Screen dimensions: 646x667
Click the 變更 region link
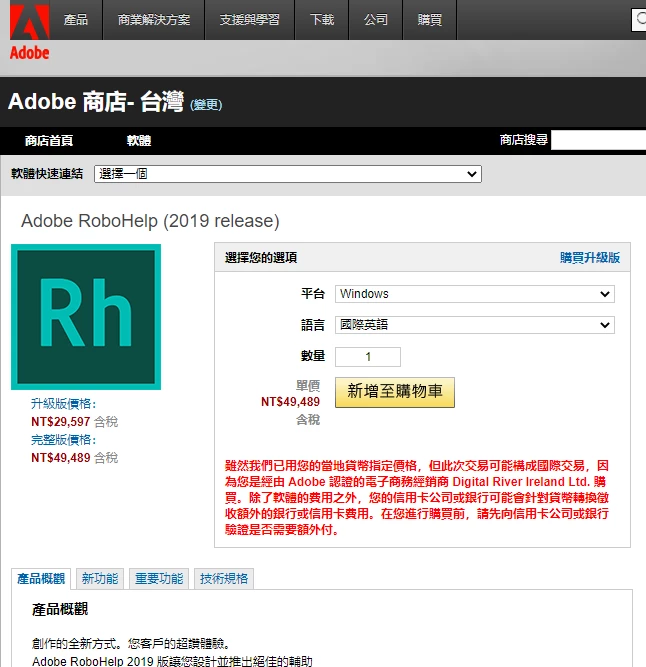pos(206,105)
